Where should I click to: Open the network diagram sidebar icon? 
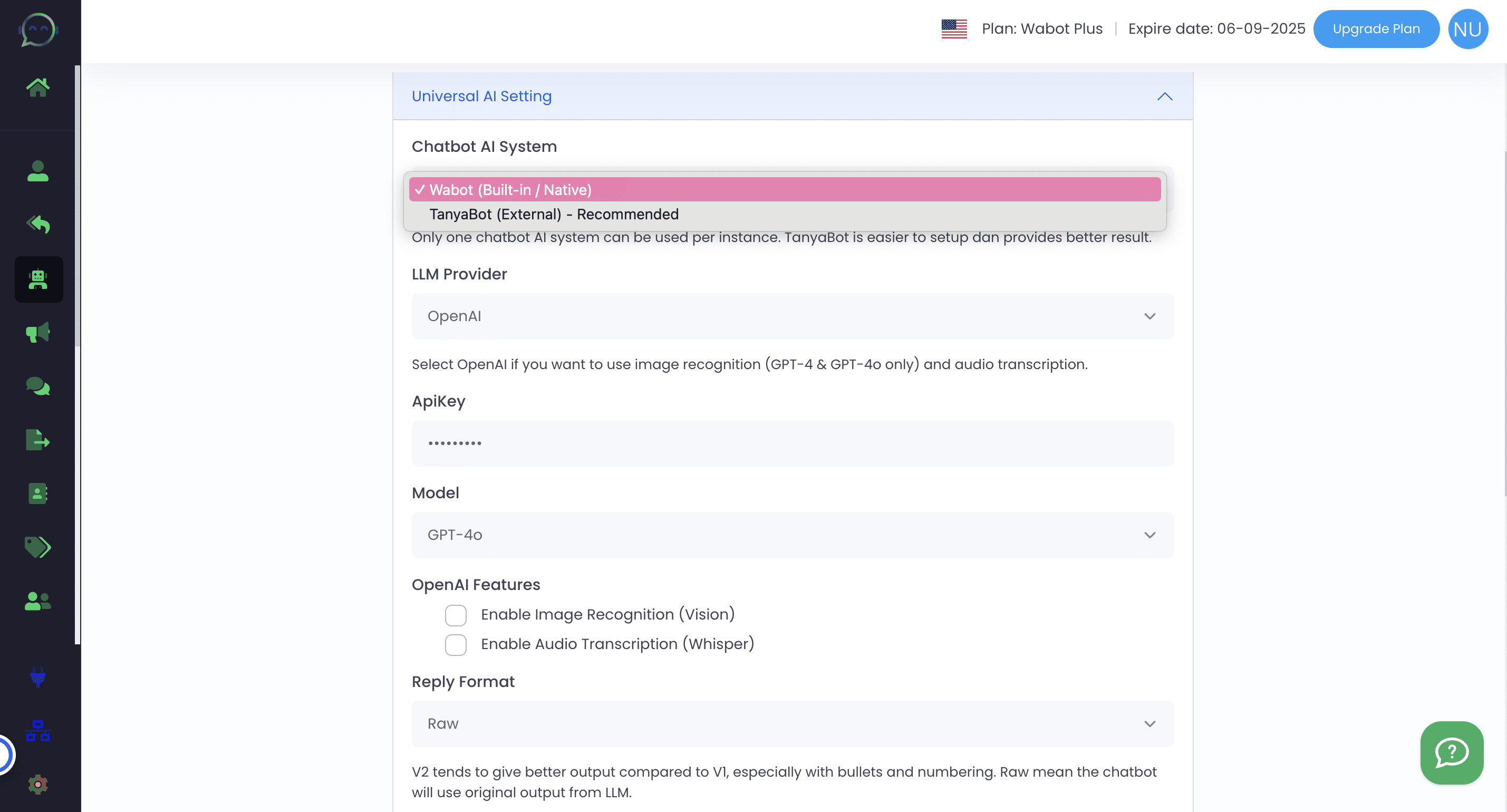(38, 731)
